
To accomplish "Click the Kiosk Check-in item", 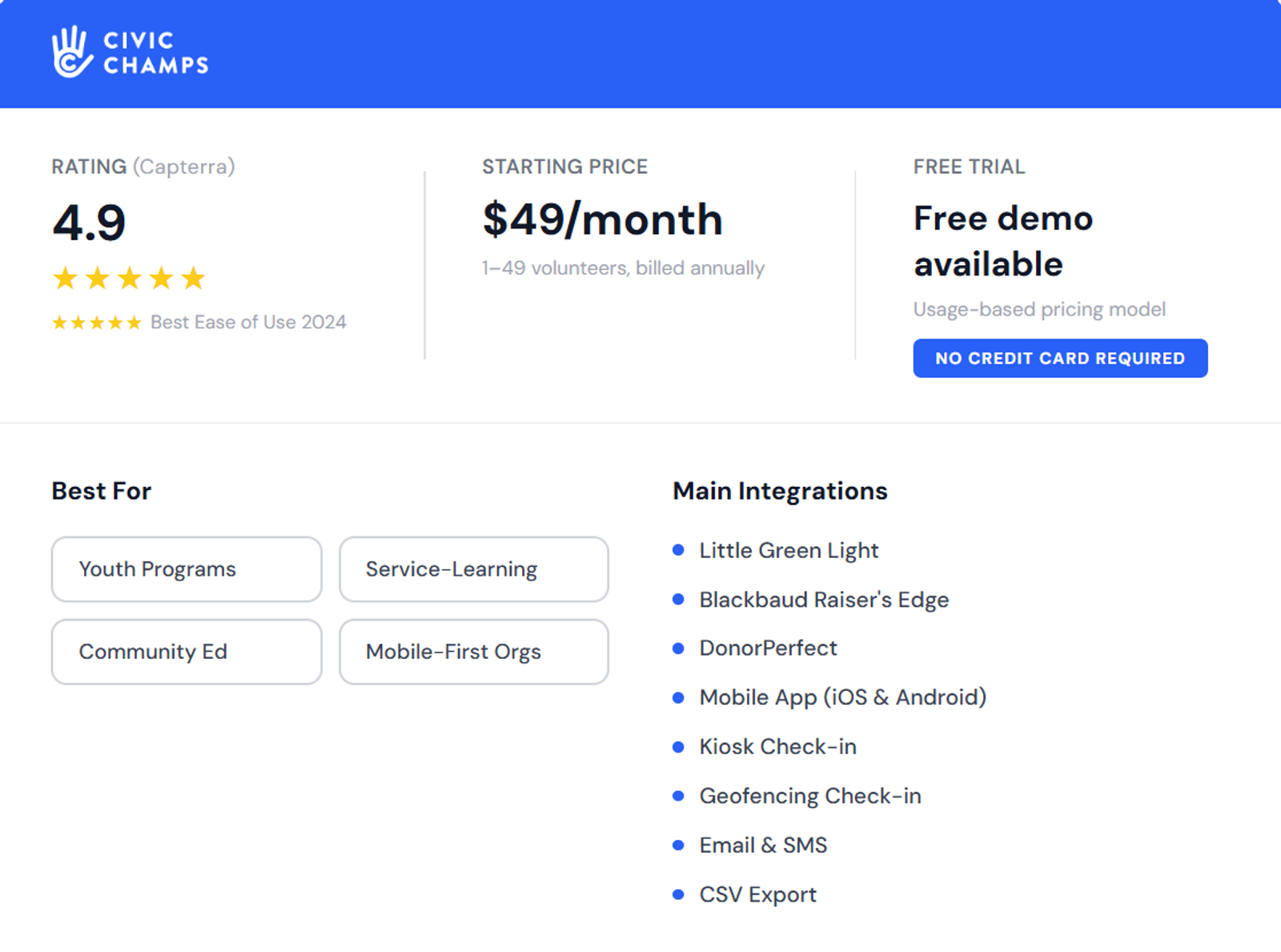I will (x=777, y=746).
